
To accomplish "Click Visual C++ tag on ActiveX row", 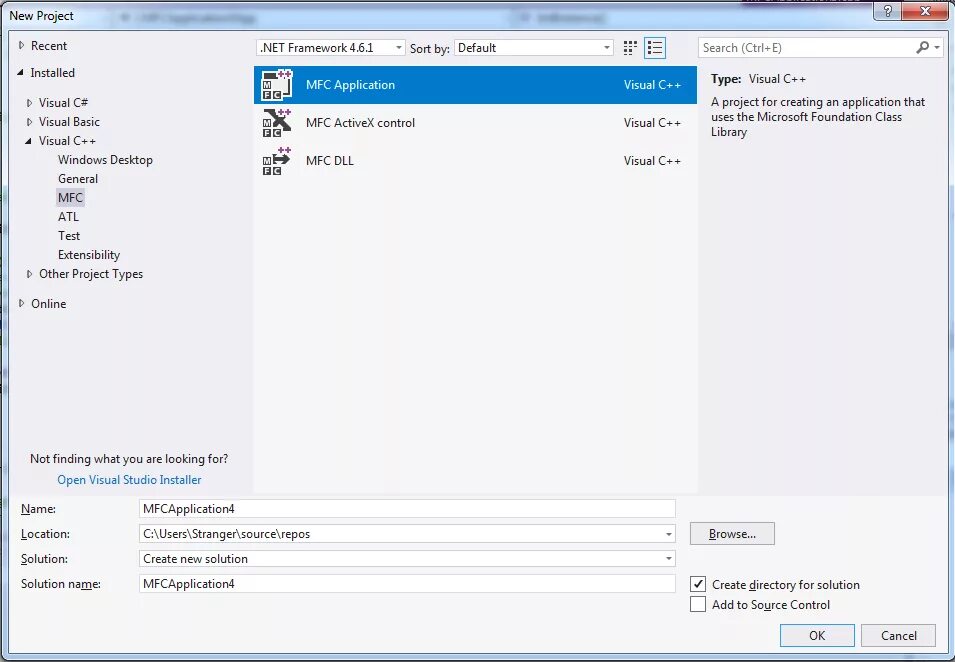I will click(x=652, y=123).
